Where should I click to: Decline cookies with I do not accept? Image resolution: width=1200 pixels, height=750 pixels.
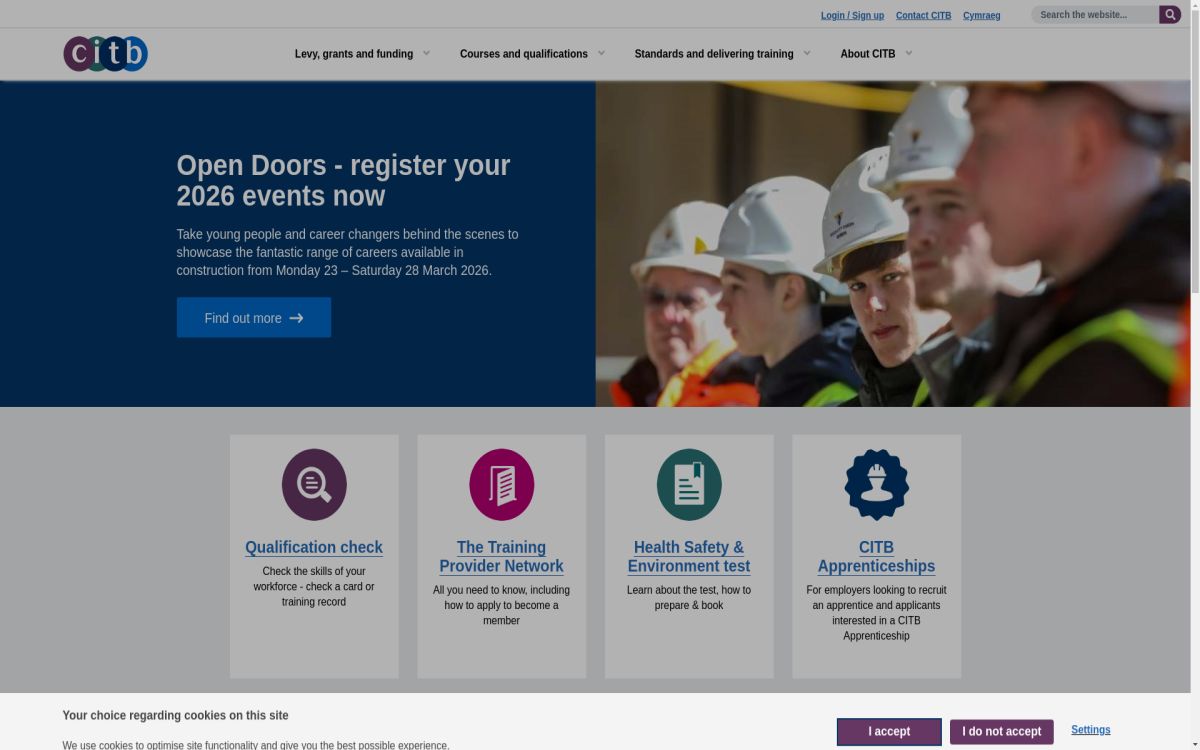pyautogui.click(x=1001, y=731)
